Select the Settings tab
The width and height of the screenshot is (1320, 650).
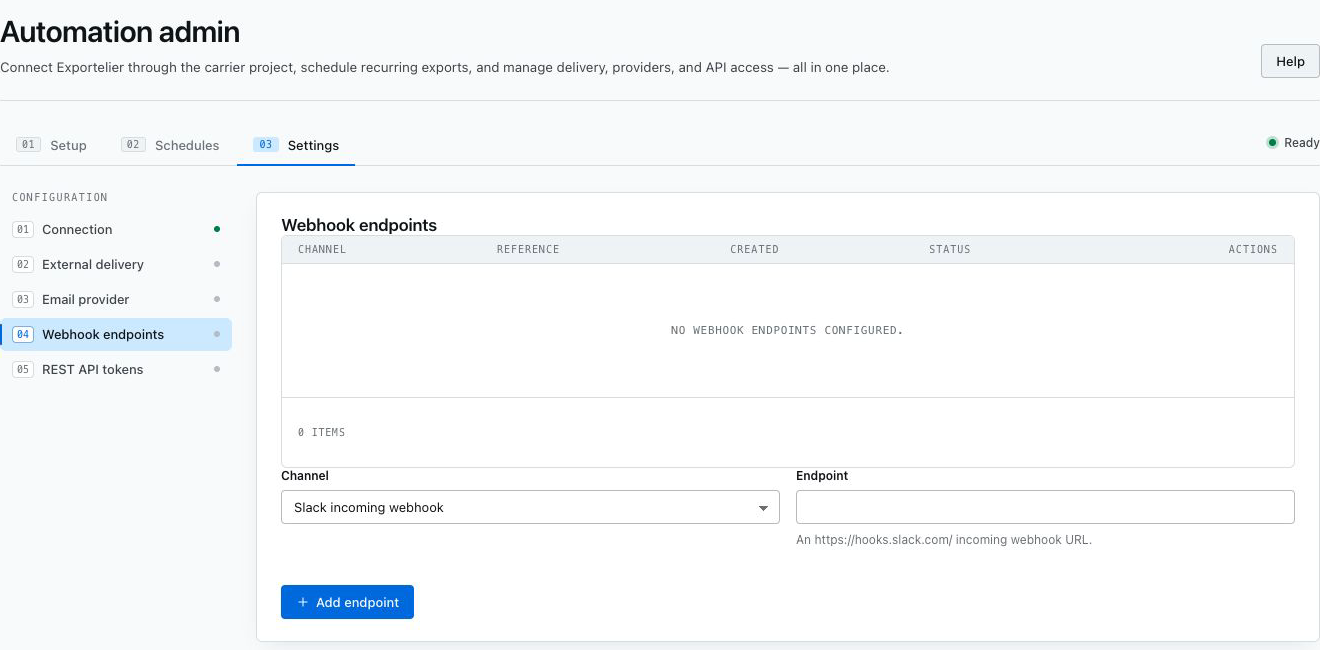[x=296, y=145]
